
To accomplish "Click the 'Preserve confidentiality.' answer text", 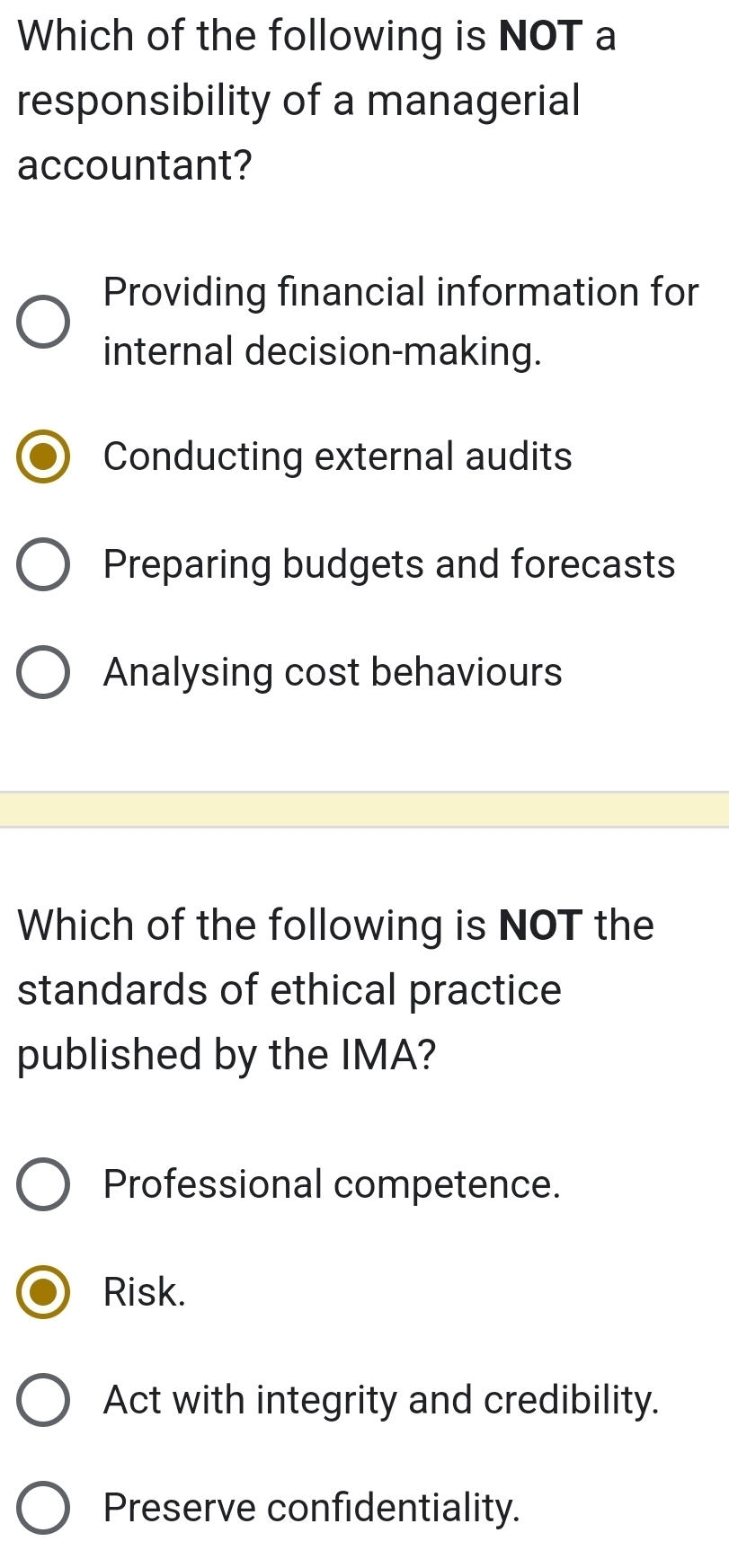I will tap(312, 1508).
